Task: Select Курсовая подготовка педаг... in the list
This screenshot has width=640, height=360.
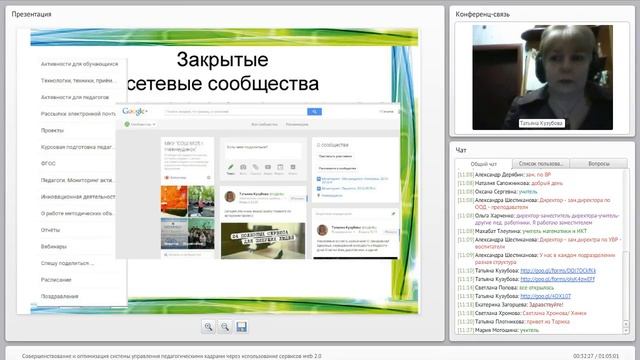Action: coord(78,147)
